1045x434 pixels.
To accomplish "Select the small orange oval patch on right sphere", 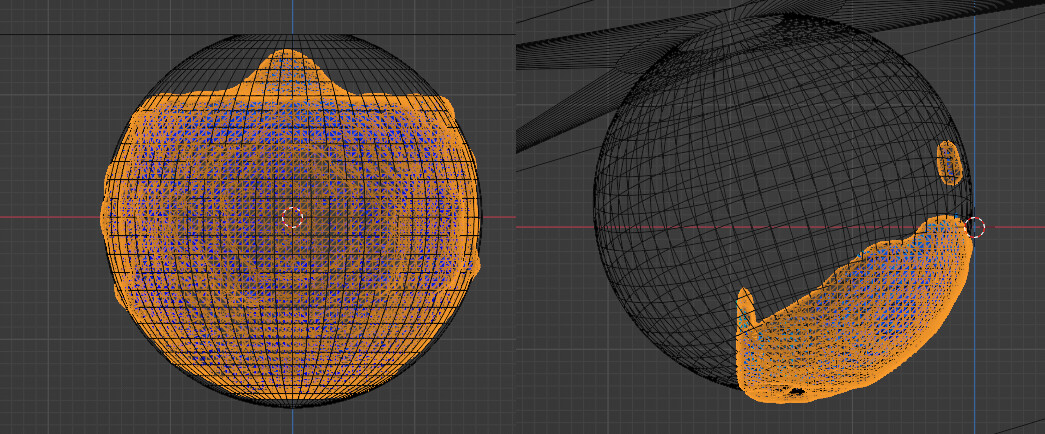I will 950,163.
